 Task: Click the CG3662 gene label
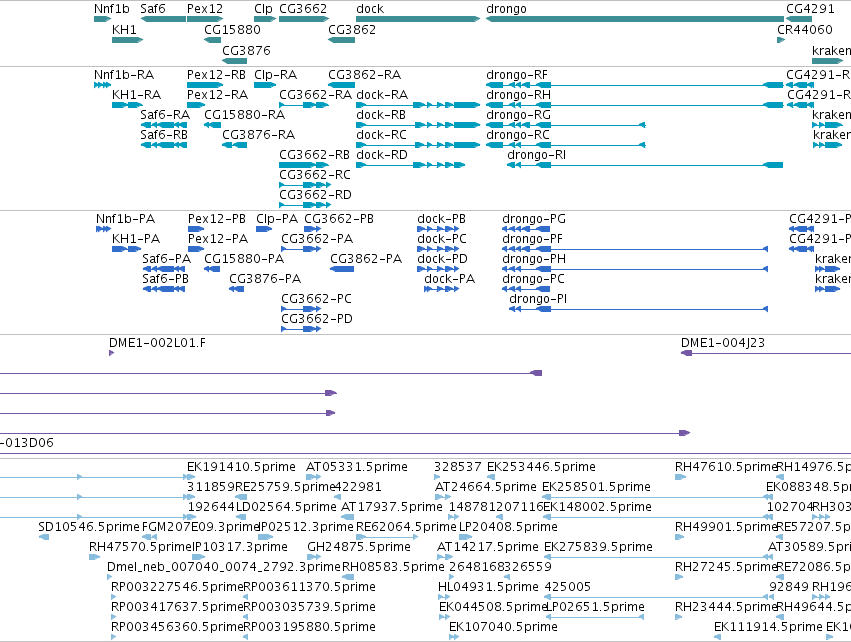(x=303, y=9)
